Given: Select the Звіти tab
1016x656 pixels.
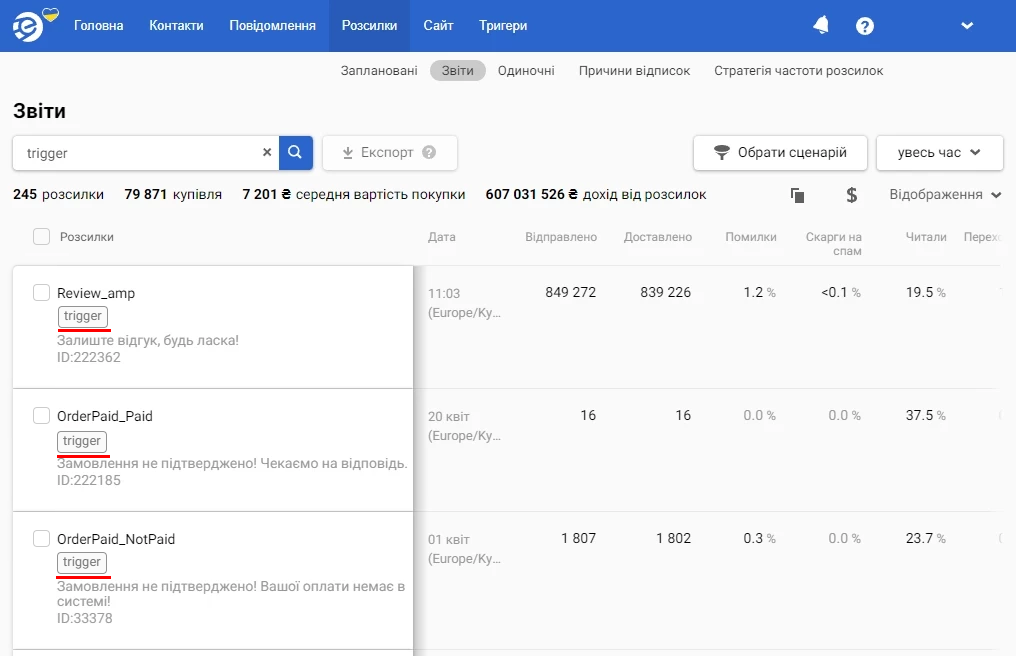Looking at the screenshot, I should click(457, 71).
